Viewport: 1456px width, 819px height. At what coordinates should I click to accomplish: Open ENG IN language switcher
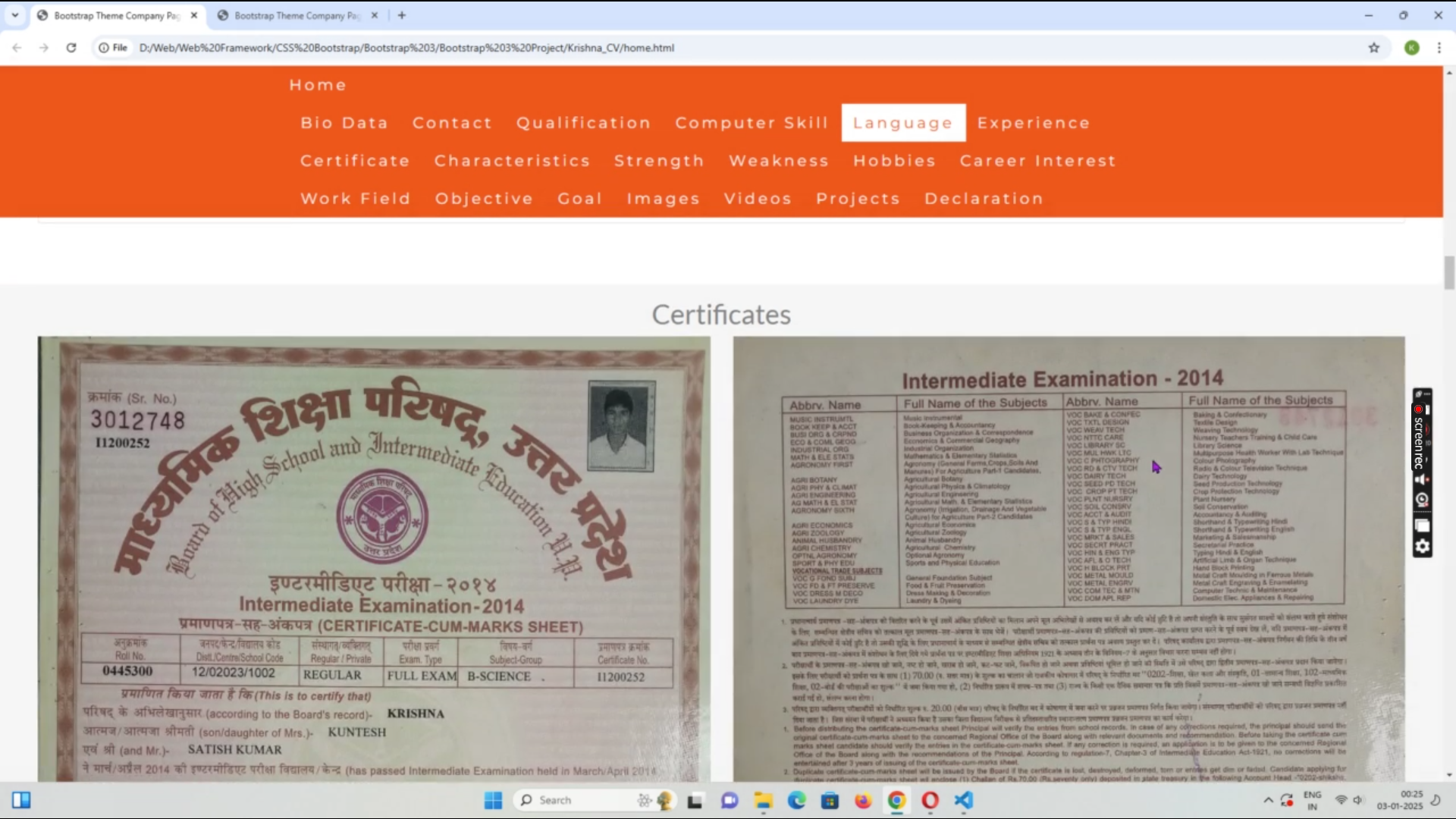click(x=1313, y=800)
